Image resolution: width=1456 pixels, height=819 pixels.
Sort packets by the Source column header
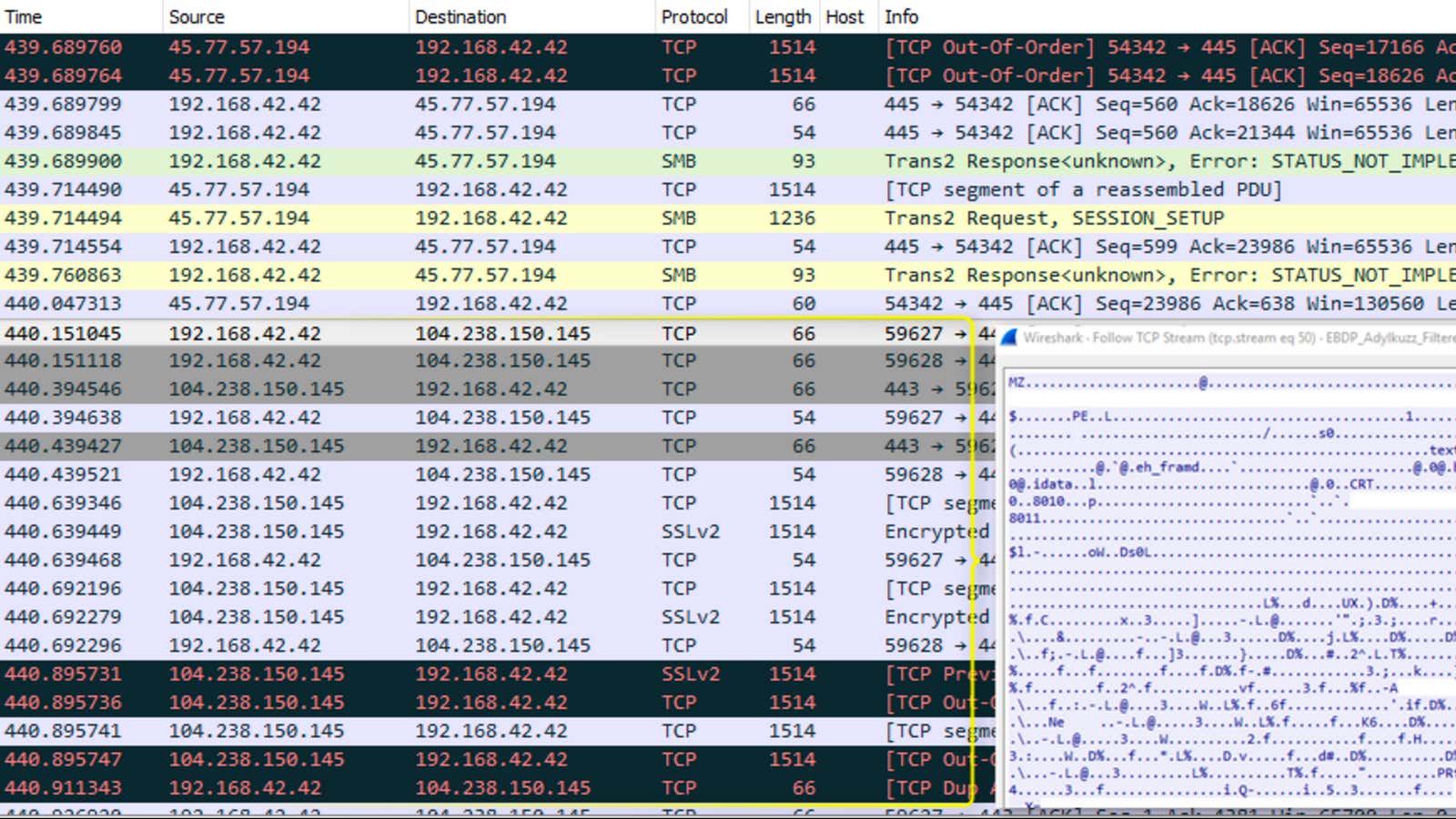click(286, 16)
